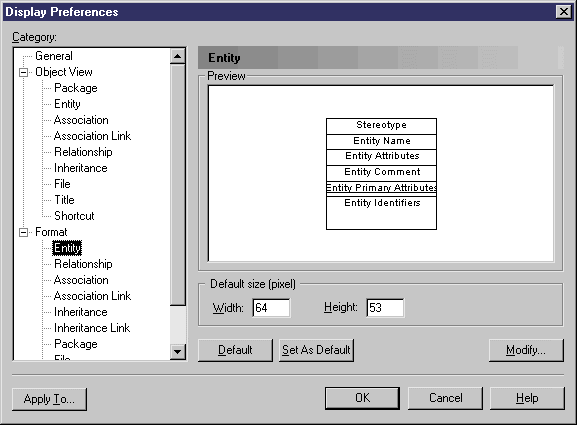Select Entity under Object View
577x425 pixels.
click(x=67, y=104)
